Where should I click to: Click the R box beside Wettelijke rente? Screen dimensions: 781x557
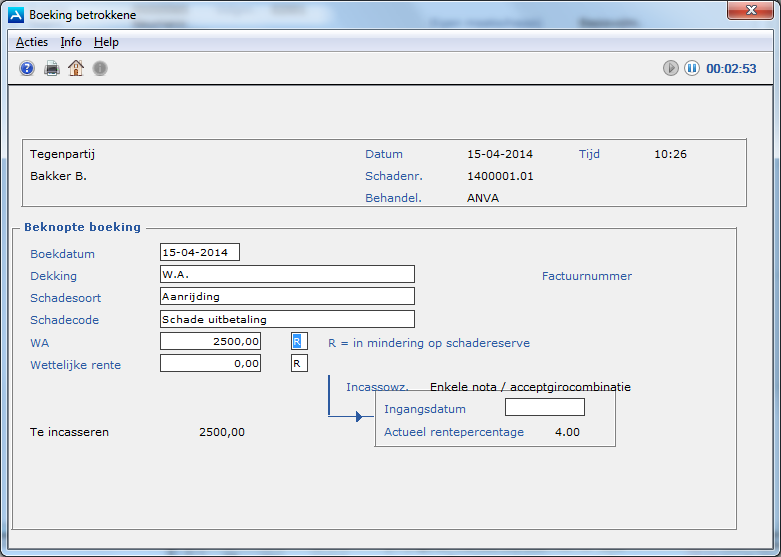(298, 363)
